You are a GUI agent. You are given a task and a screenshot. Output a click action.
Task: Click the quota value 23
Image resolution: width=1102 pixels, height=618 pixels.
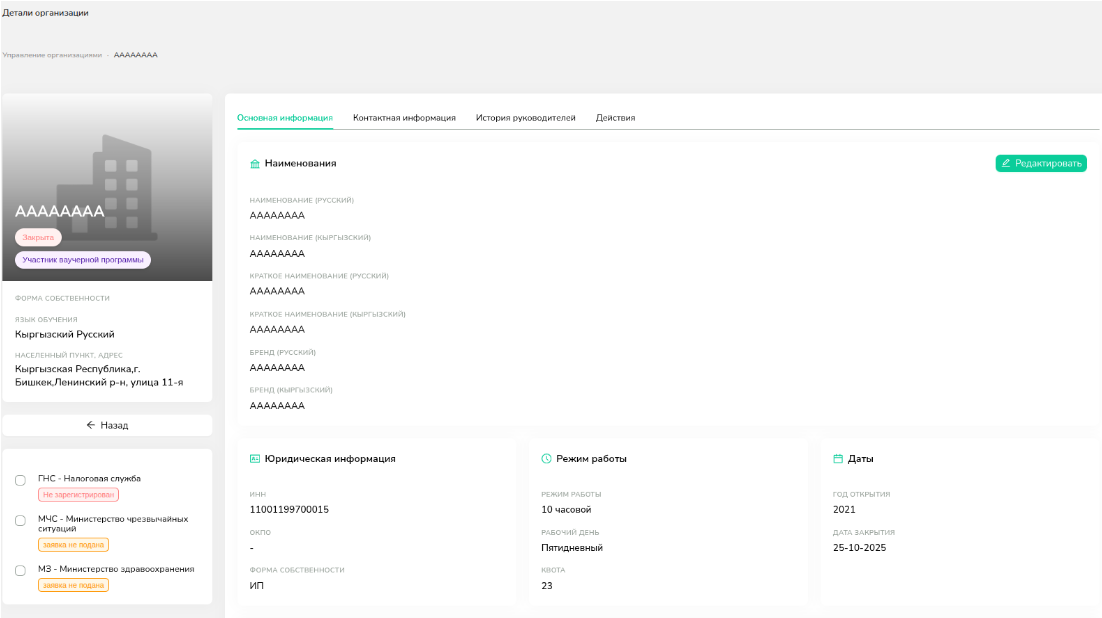click(x=547, y=586)
